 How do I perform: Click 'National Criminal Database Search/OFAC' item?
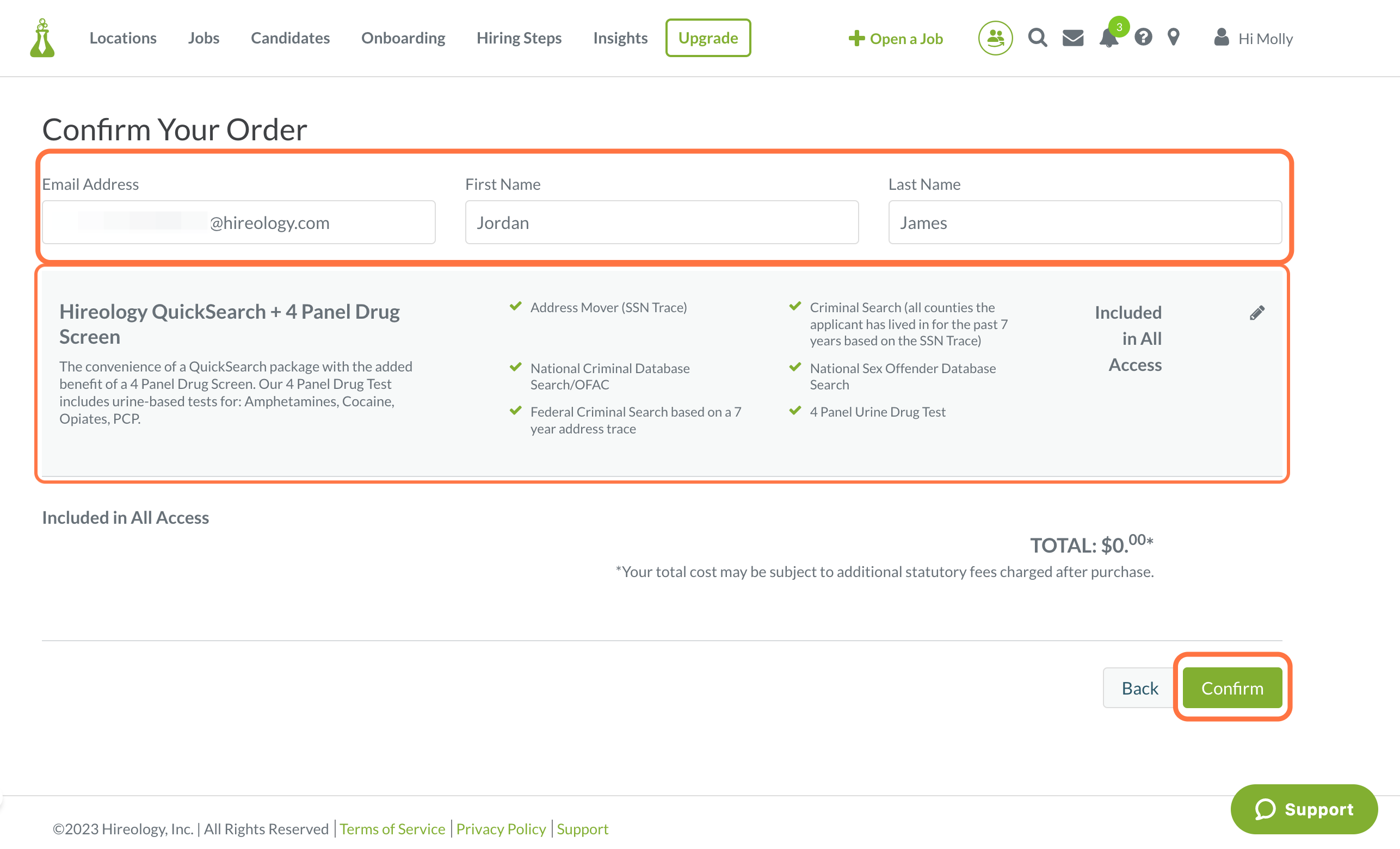609,376
